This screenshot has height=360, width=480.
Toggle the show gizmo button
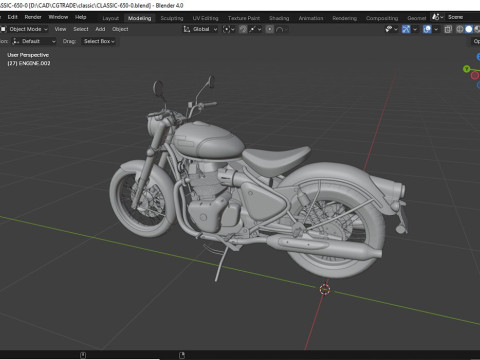pos(406,29)
